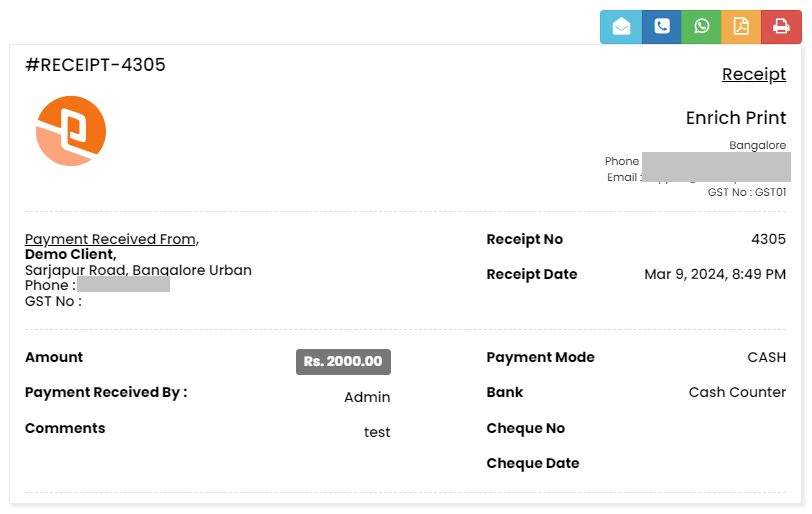812x514 pixels.
Task: Click the receipt number value 4305
Action: click(768, 239)
